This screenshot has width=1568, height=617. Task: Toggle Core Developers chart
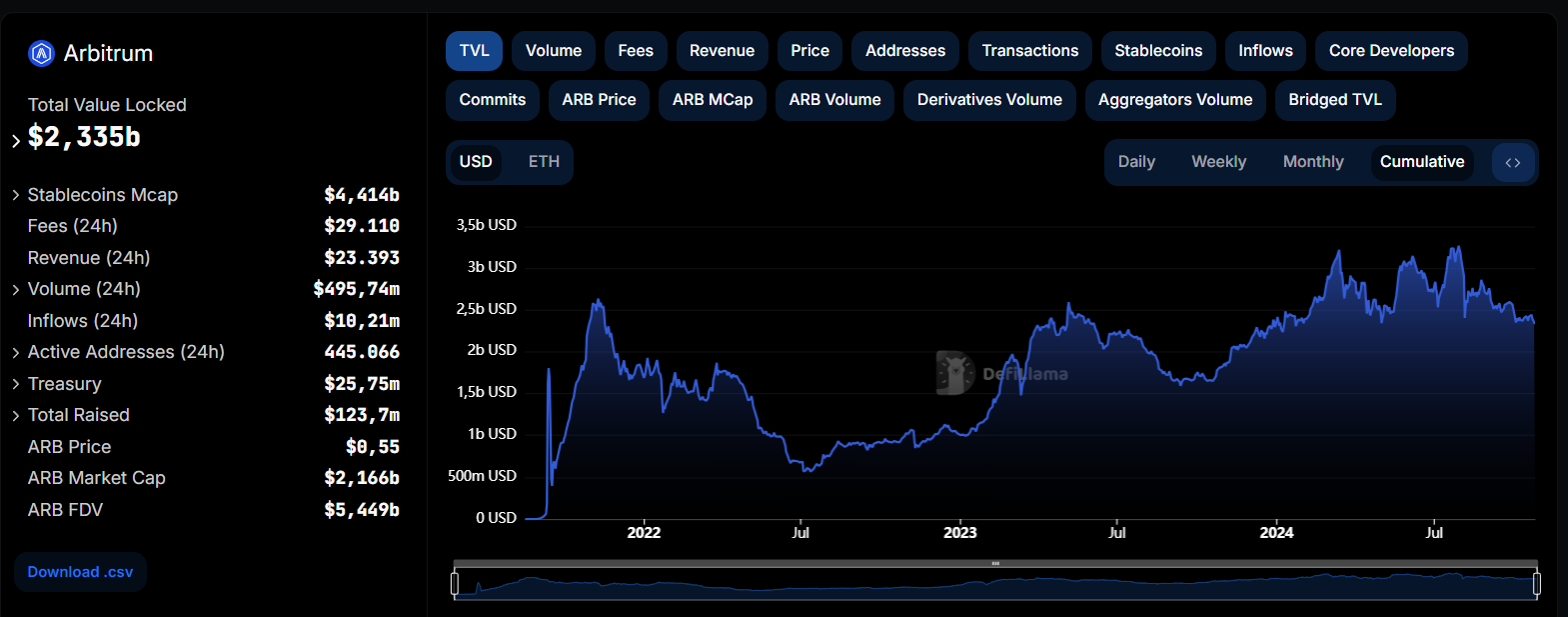tap(1391, 51)
